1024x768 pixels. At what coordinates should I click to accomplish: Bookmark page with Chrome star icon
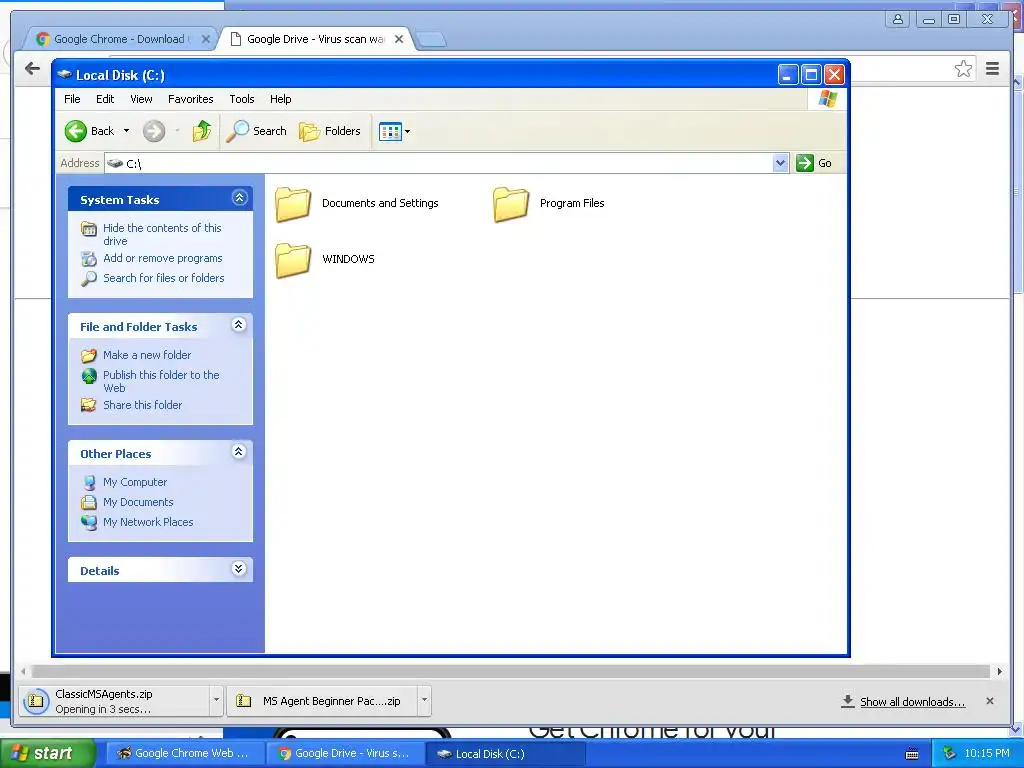(963, 69)
